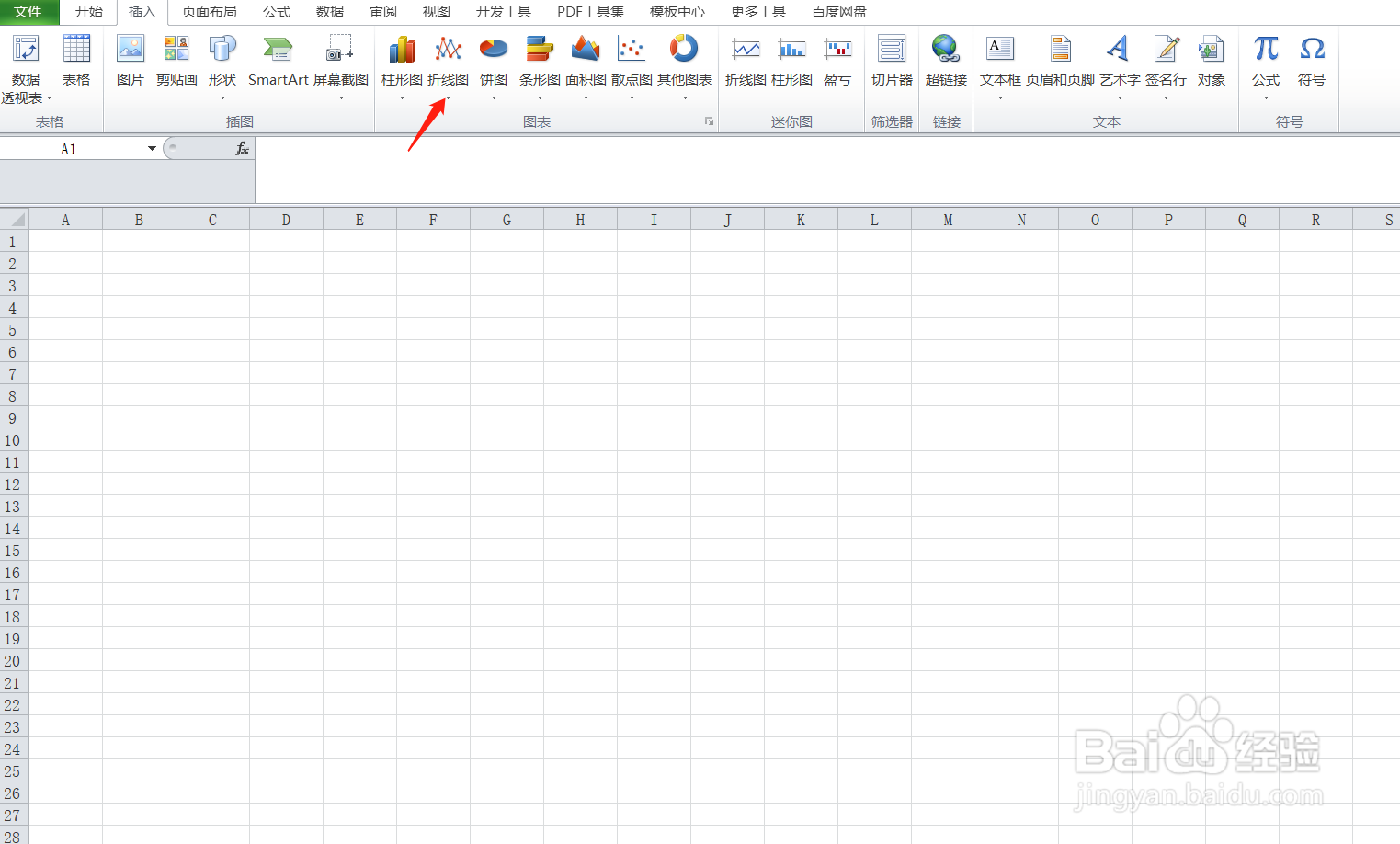
Task: Select column H by its header
Action: point(580,220)
